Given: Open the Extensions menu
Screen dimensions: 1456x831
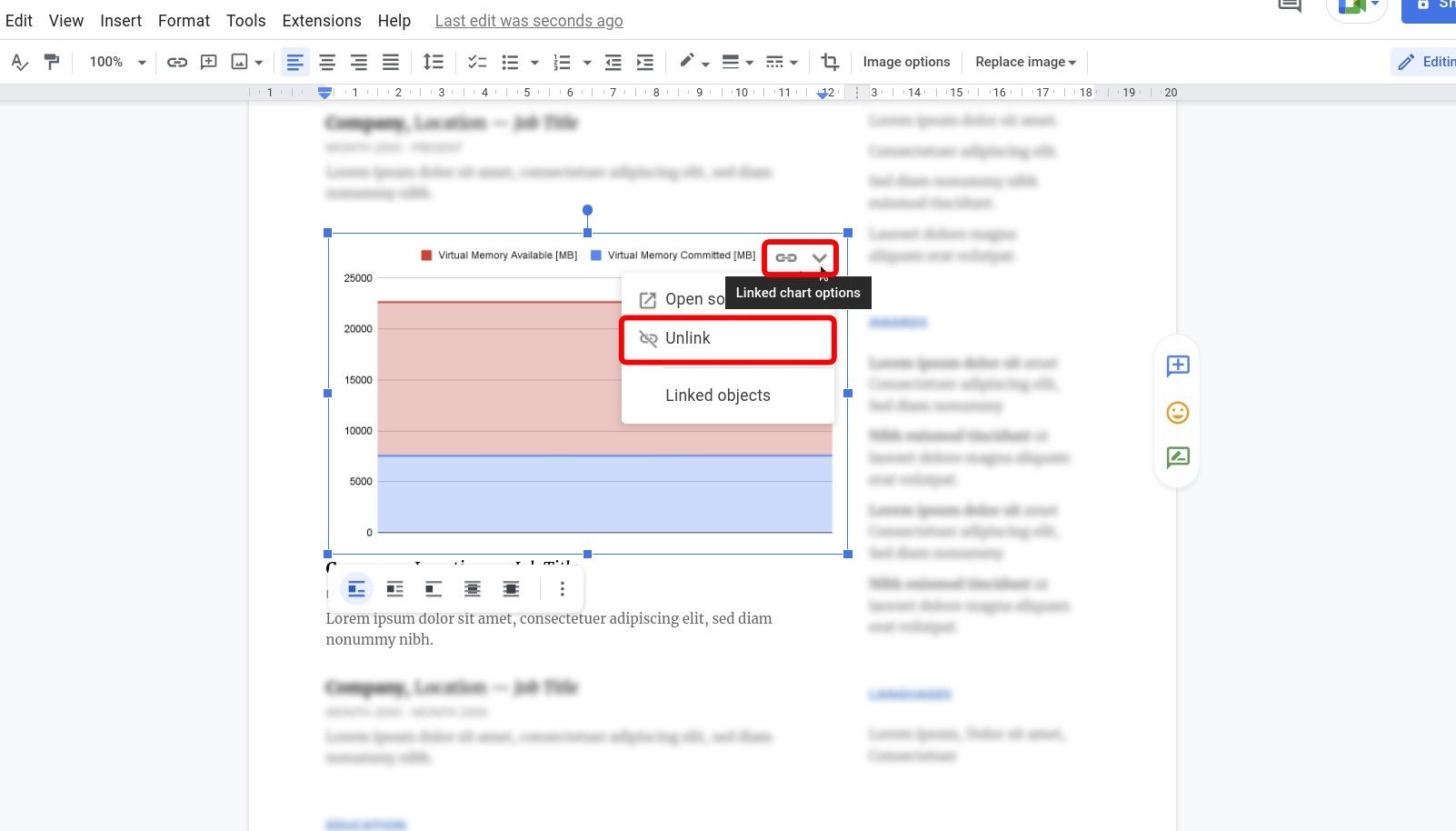Looking at the screenshot, I should (321, 20).
